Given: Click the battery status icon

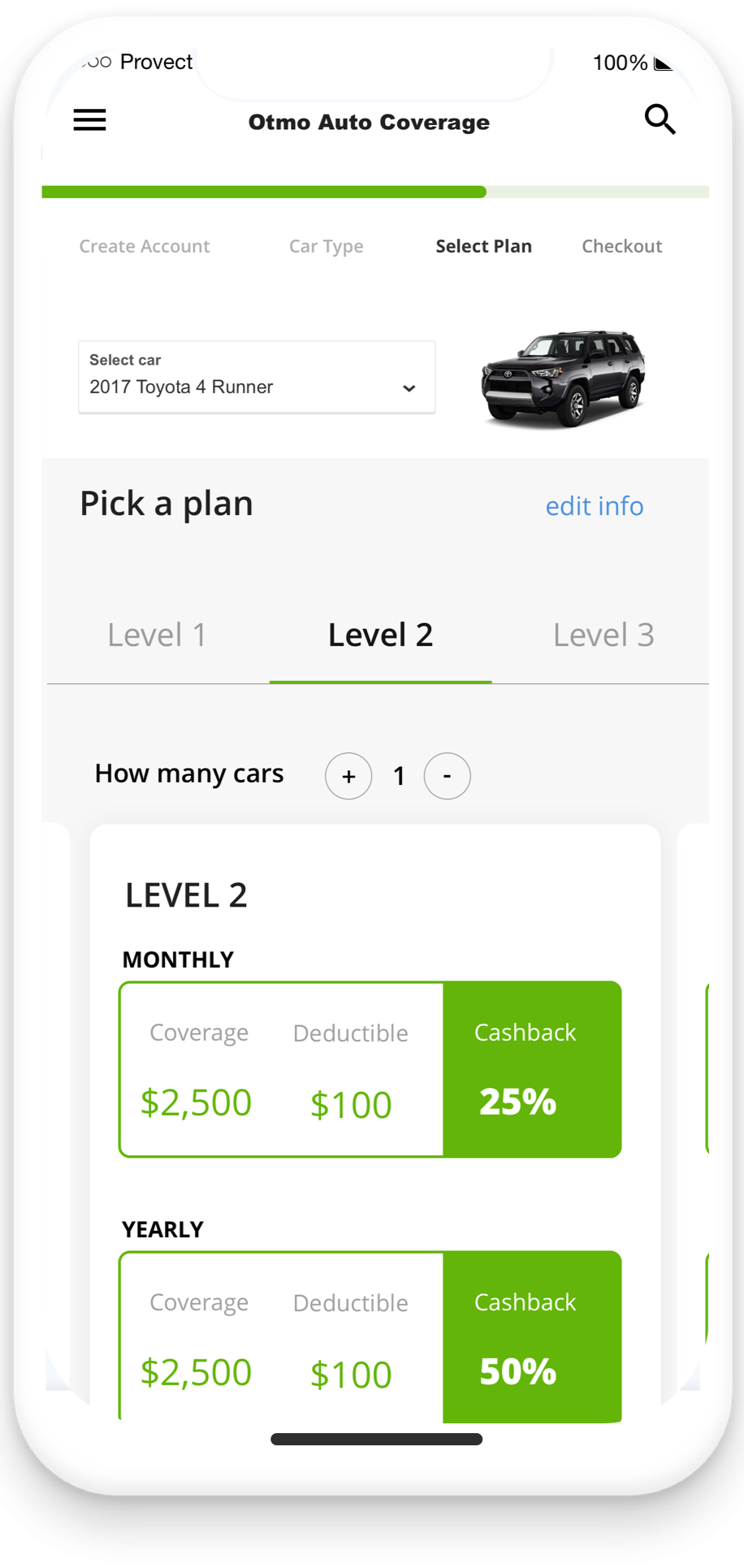Looking at the screenshot, I should 664,63.
